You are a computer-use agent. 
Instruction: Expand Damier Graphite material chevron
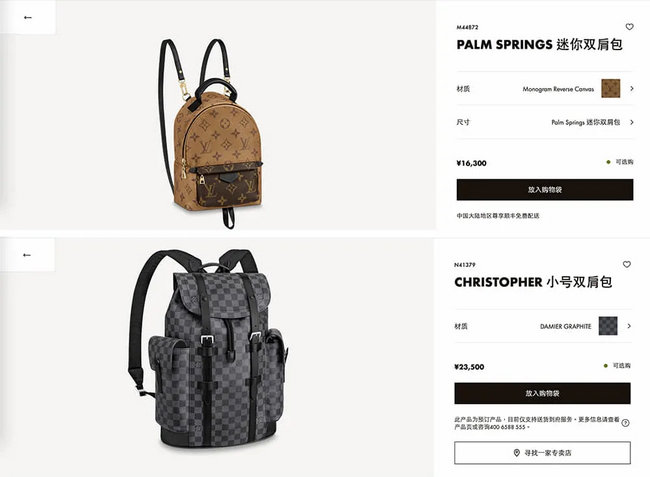[629, 326]
